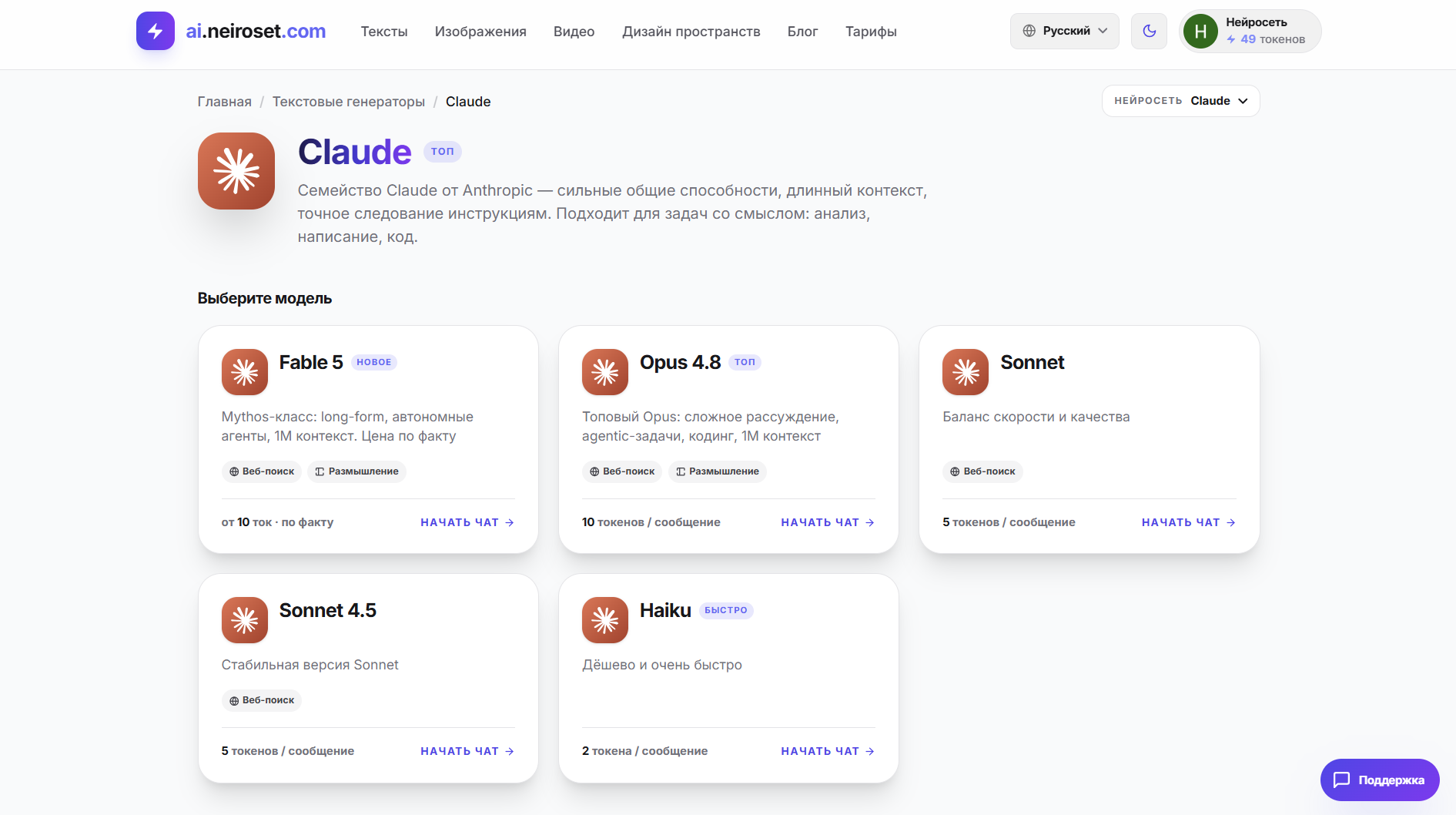Screen dimensions: 1456x815
Task: Click the lightning bolt site logo
Action: point(156,31)
